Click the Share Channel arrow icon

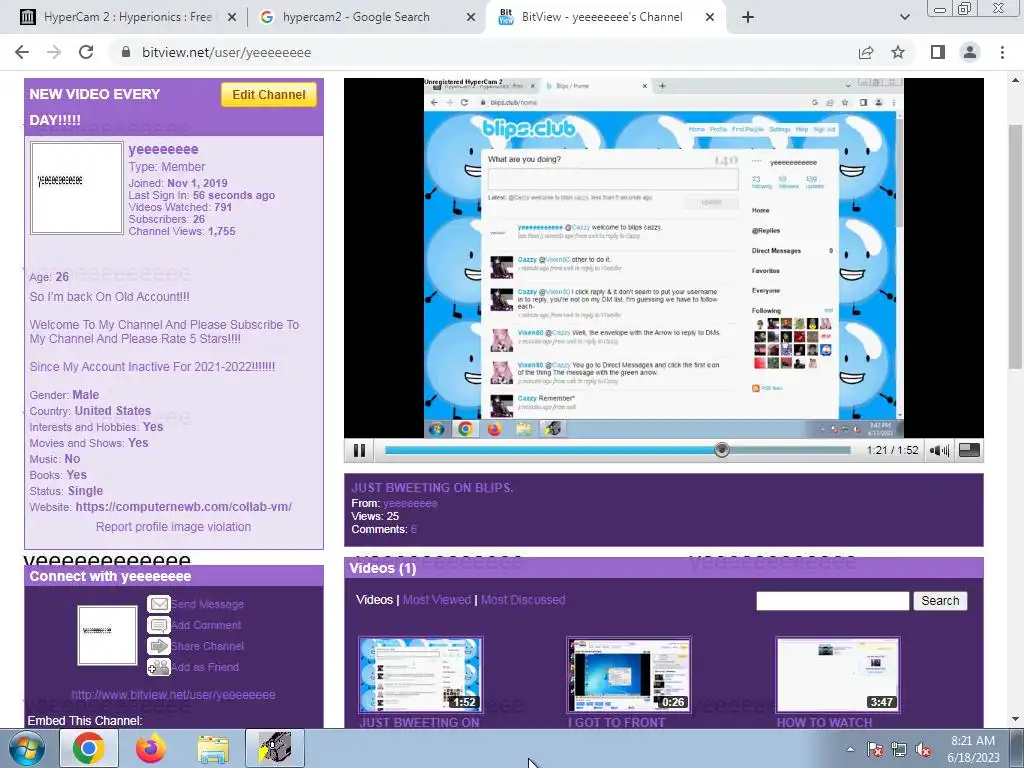159,646
